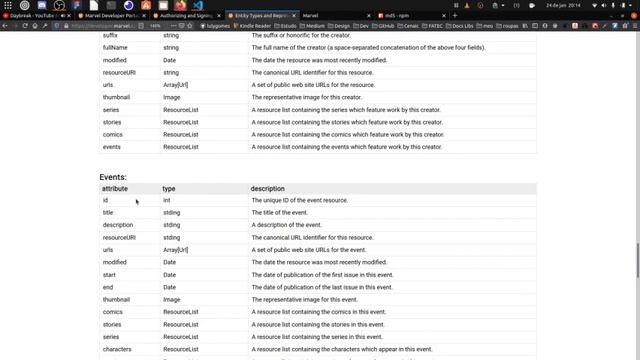Open the volume icon in system tray
The height and width of the screenshot is (360, 640).
pos(604,5)
